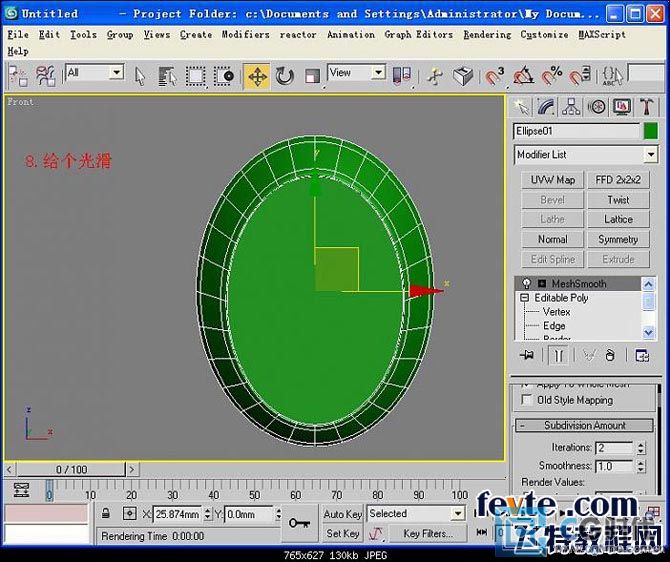Click the time slider 0/100 thumb
670x562 pixels.
71,469
